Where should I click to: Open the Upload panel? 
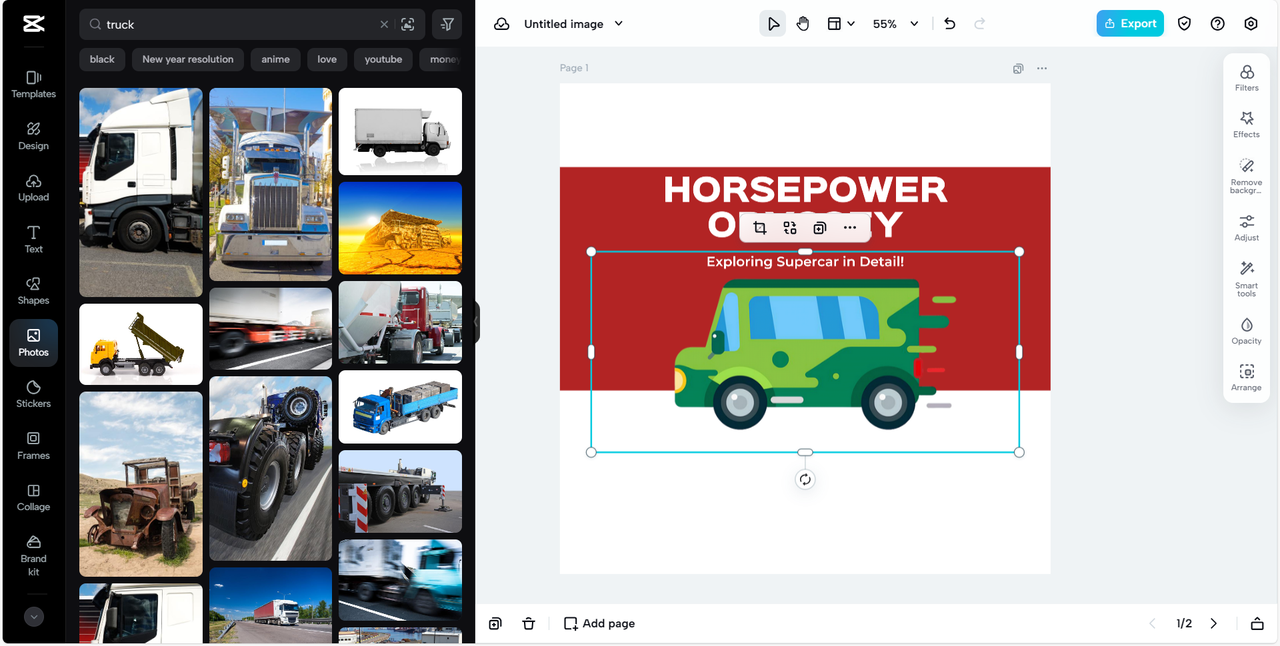click(33, 188)
